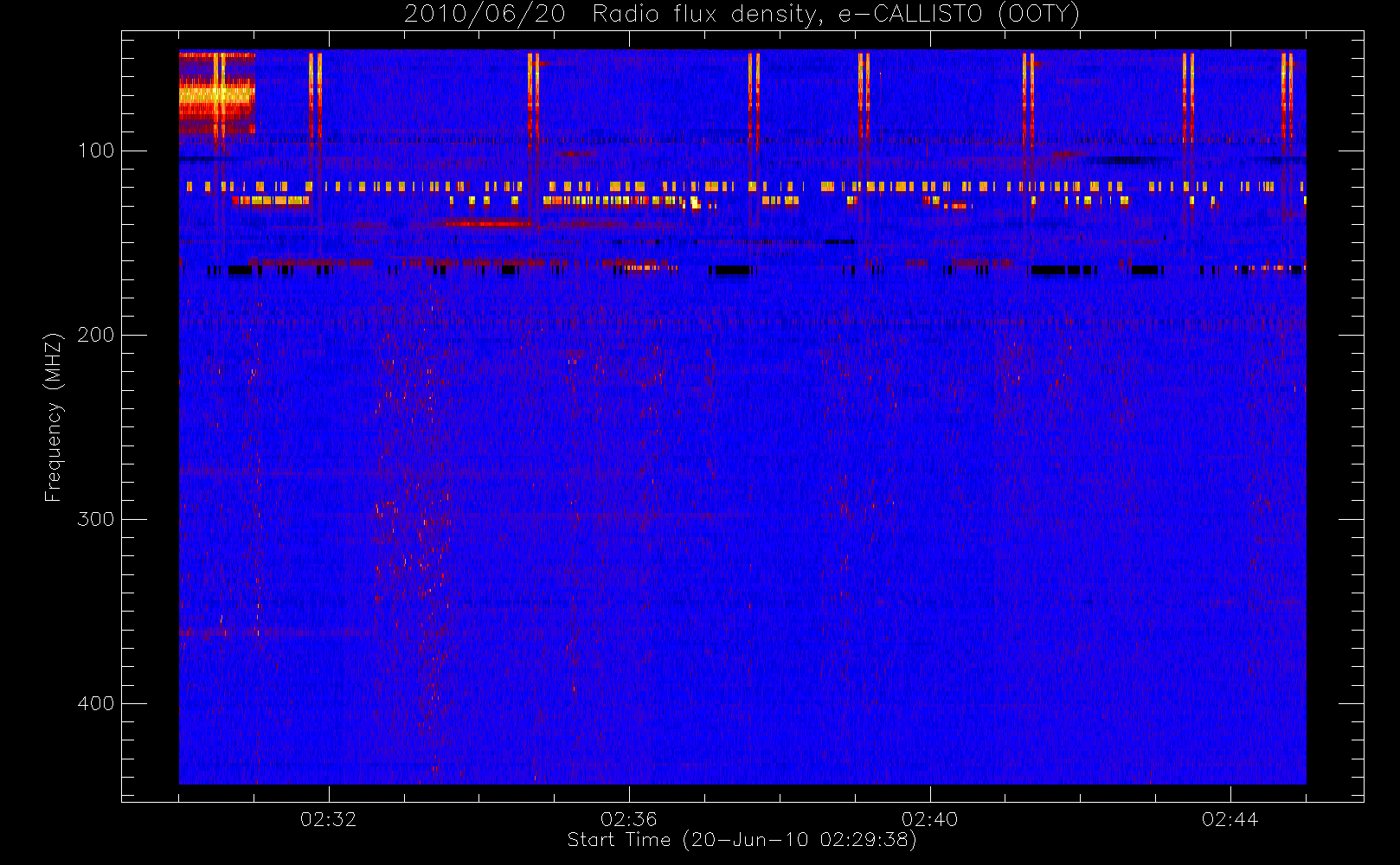Click the 02:44 time tick label

point(1230,819)
